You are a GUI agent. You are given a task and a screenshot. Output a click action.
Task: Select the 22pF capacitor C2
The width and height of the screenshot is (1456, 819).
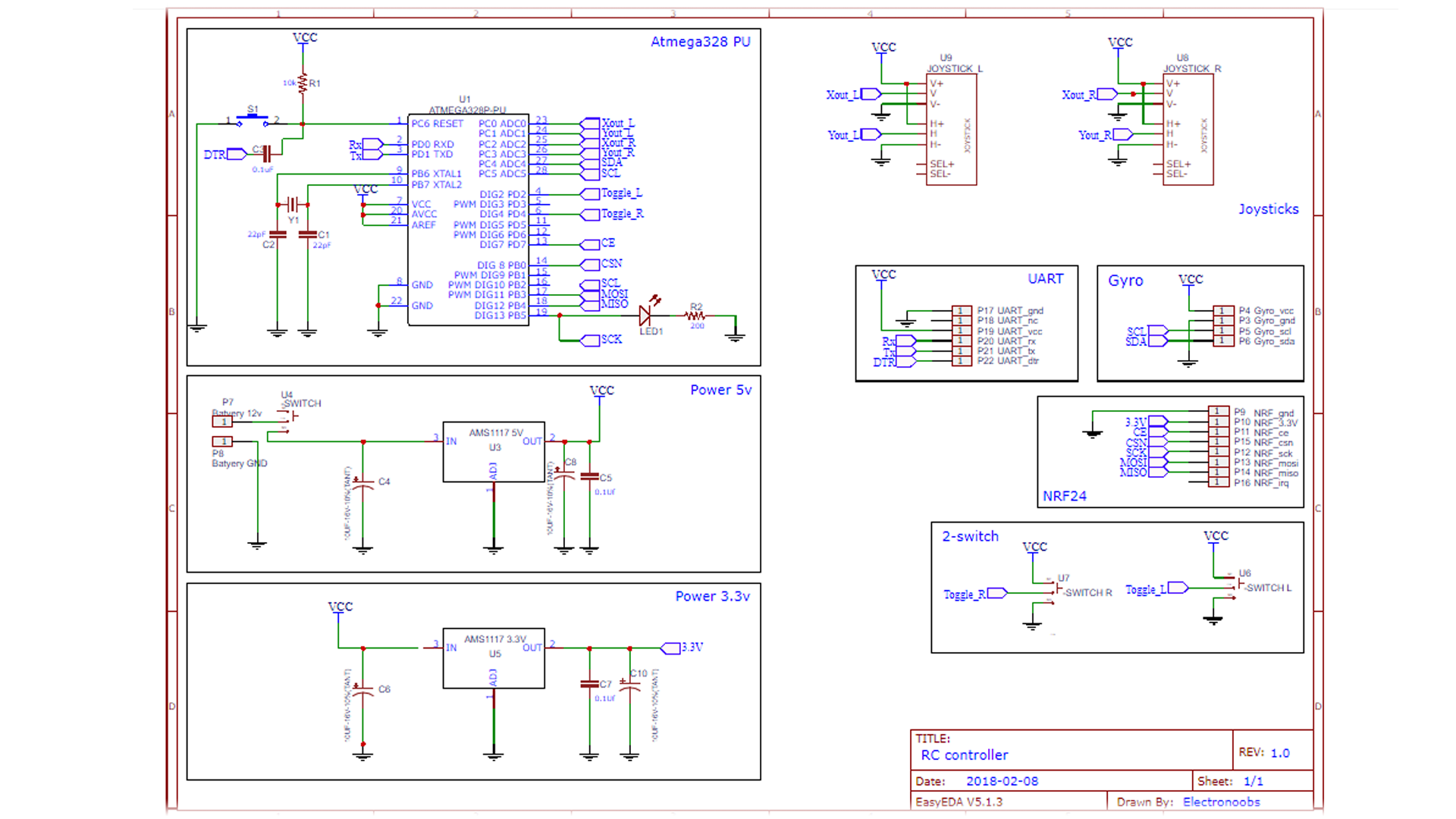[x=278, y=234]
